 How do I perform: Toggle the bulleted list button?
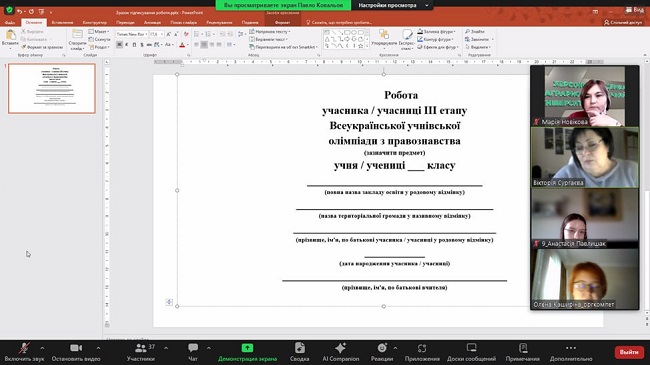[197, 34]
